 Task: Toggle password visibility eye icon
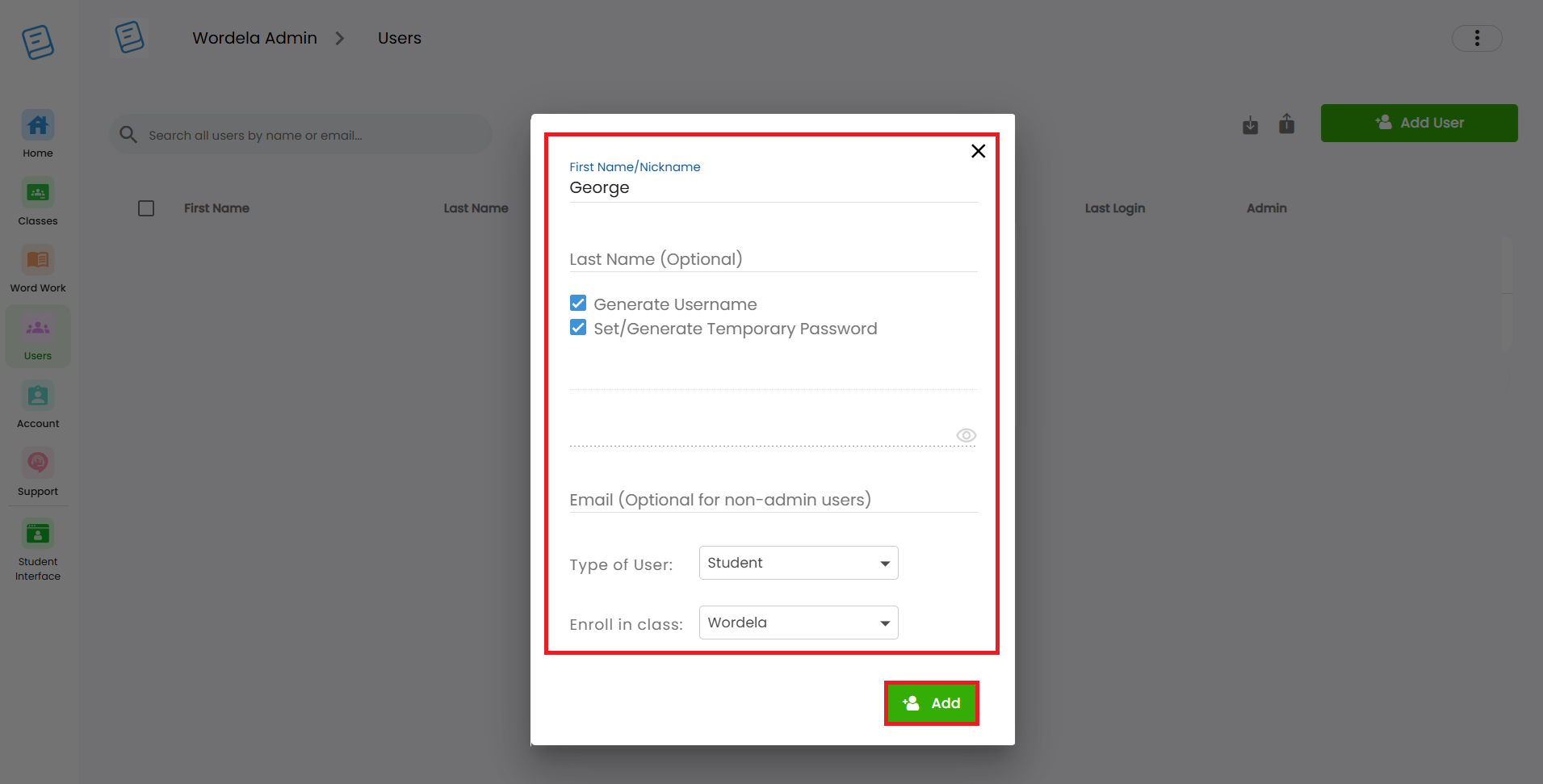(x=966, y=435)
